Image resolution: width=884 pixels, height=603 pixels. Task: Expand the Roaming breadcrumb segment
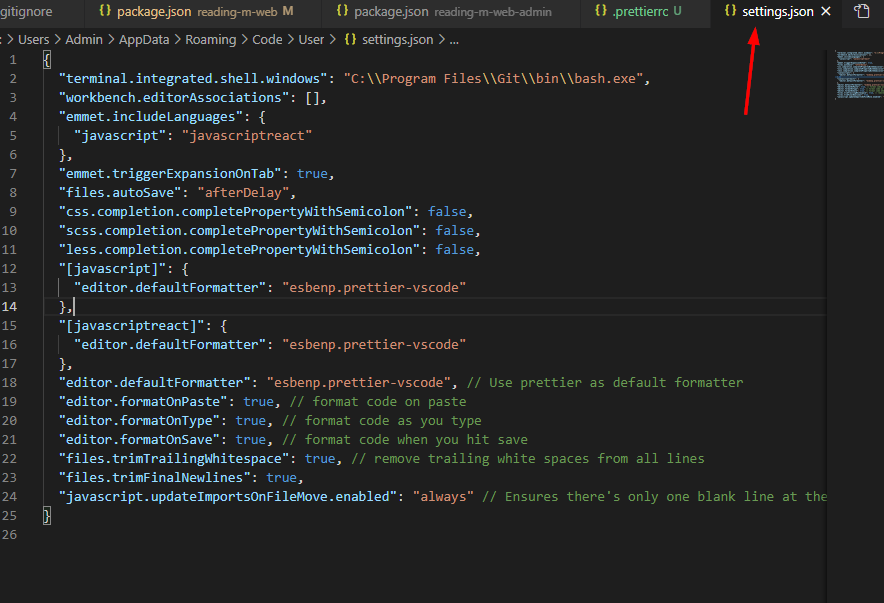tap(211, 40)
